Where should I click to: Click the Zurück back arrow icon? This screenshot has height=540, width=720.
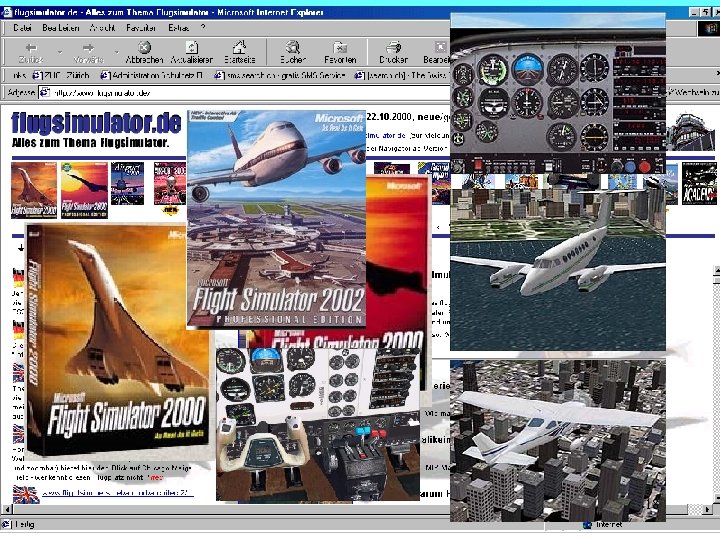pos(30,47)
